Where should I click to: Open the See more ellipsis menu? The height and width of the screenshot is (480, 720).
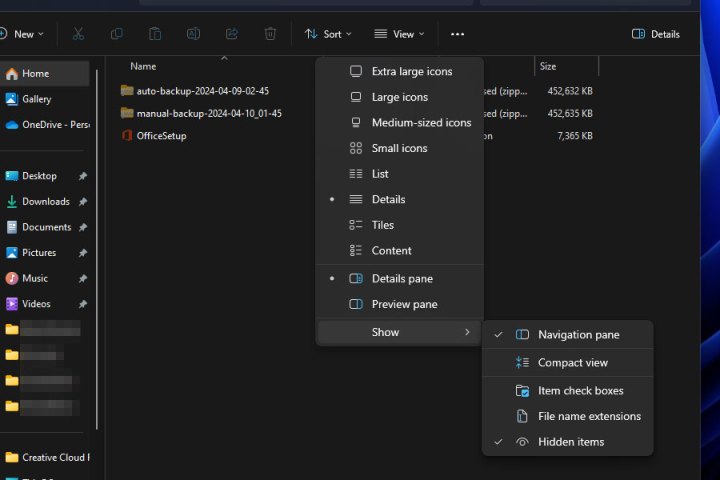(x=457, y=34)
